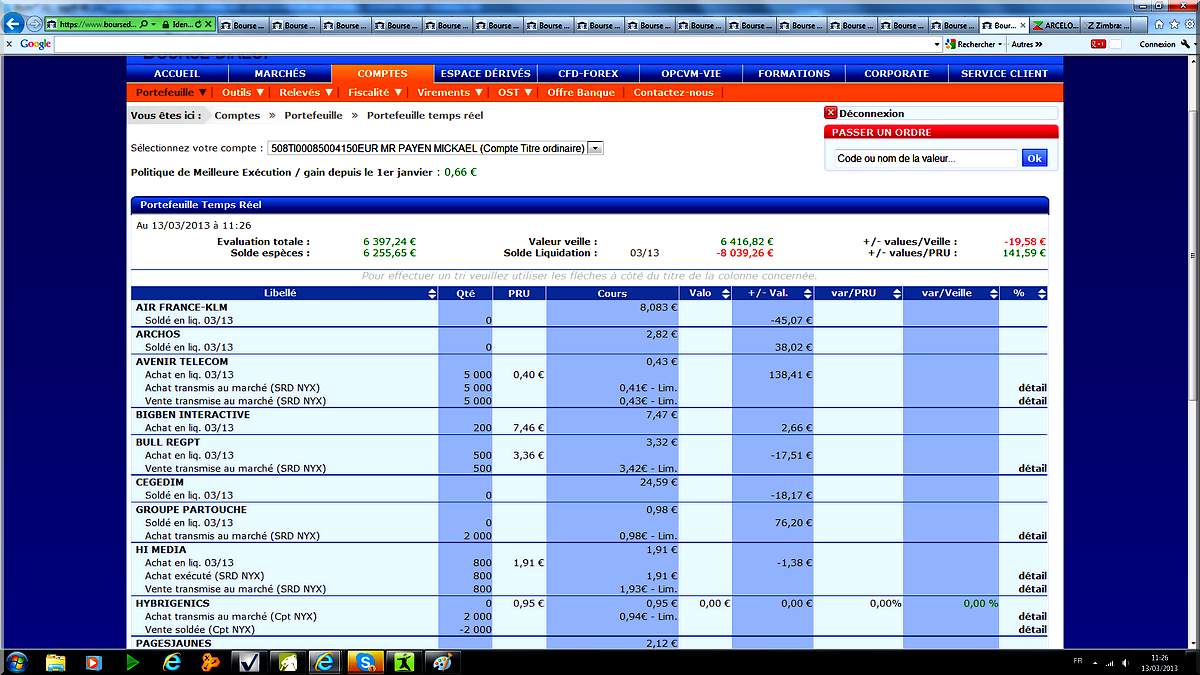Select the COMPTES tab
The width and height of the screenshot is (1200, 675).
[382, 73]
